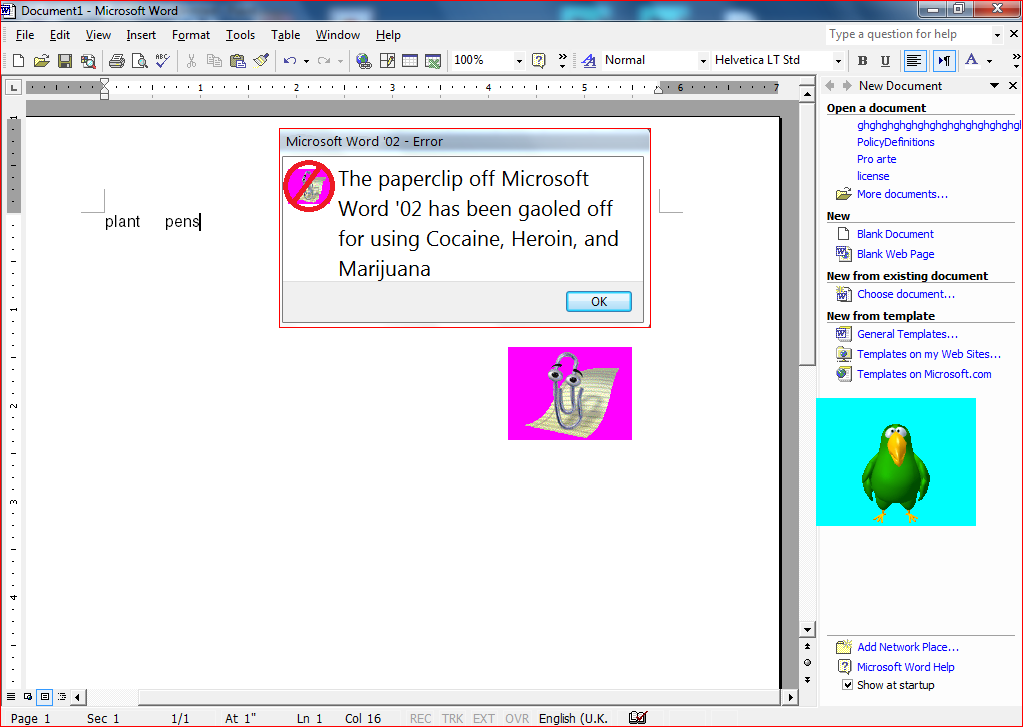Viewport: 1023px width, 727px height.
Task: Click the Open folder icon
Action: [41, 61]
